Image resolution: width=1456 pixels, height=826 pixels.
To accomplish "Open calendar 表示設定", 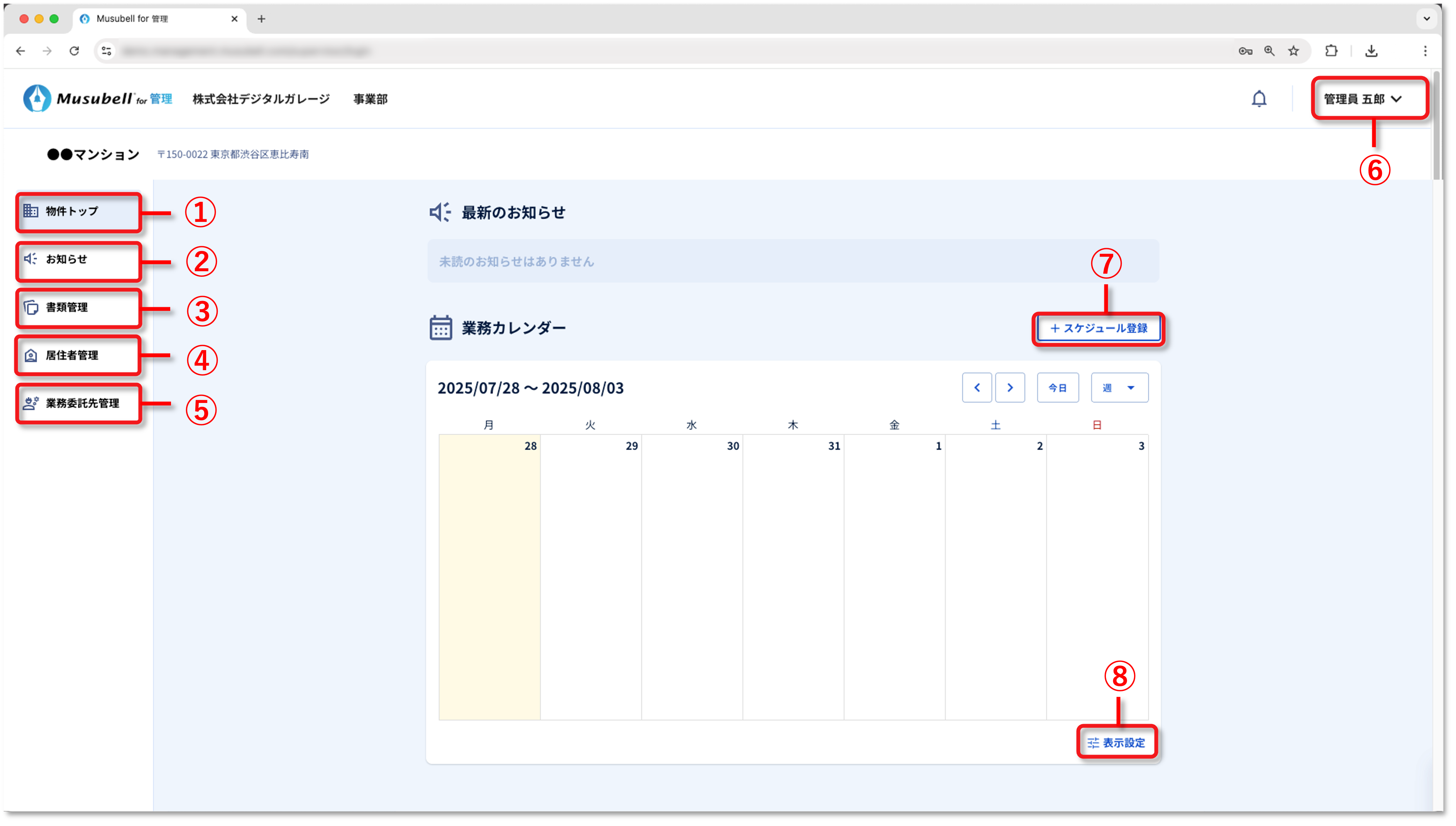I will pyautogui.click(x=1116, y=743).
